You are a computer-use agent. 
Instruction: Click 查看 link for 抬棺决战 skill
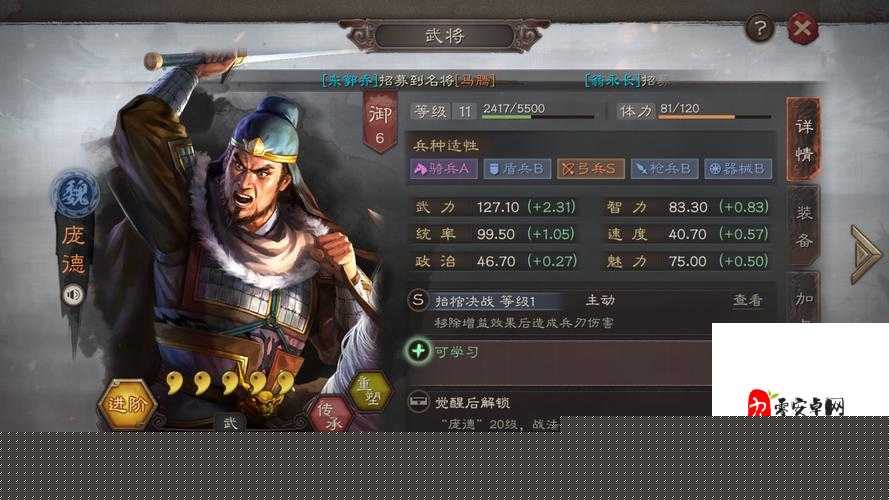(x=748, y=300)
